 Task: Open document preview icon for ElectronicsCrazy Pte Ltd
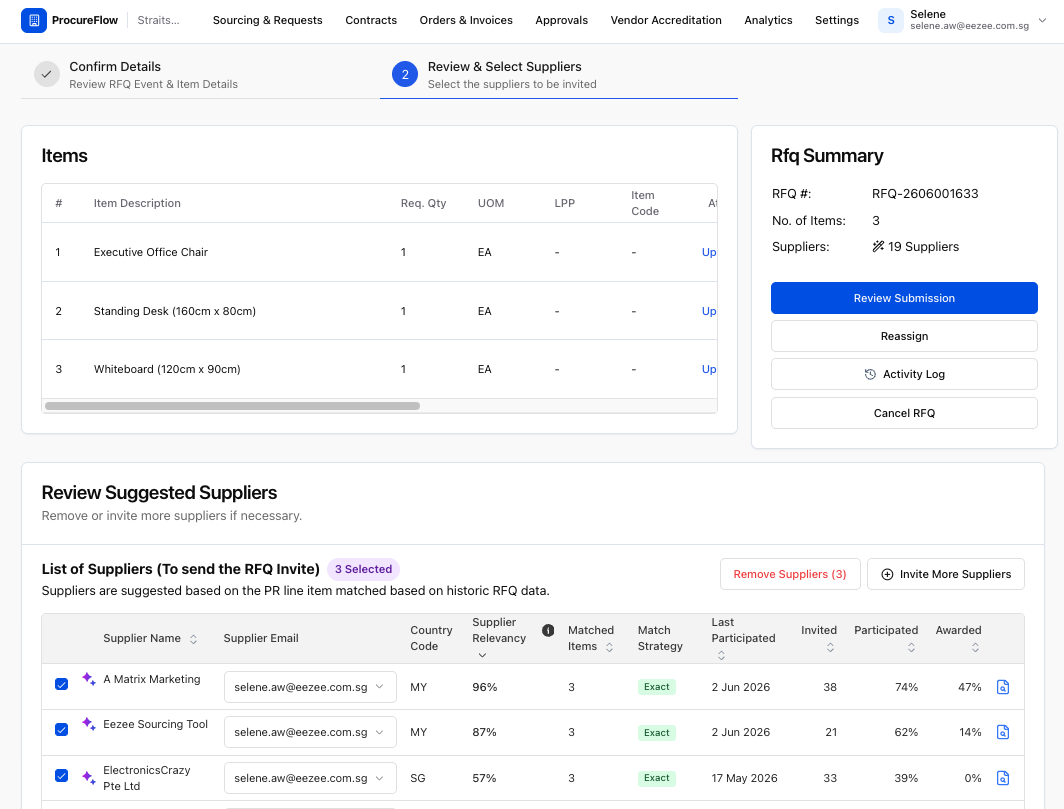tap(1002, 778)
